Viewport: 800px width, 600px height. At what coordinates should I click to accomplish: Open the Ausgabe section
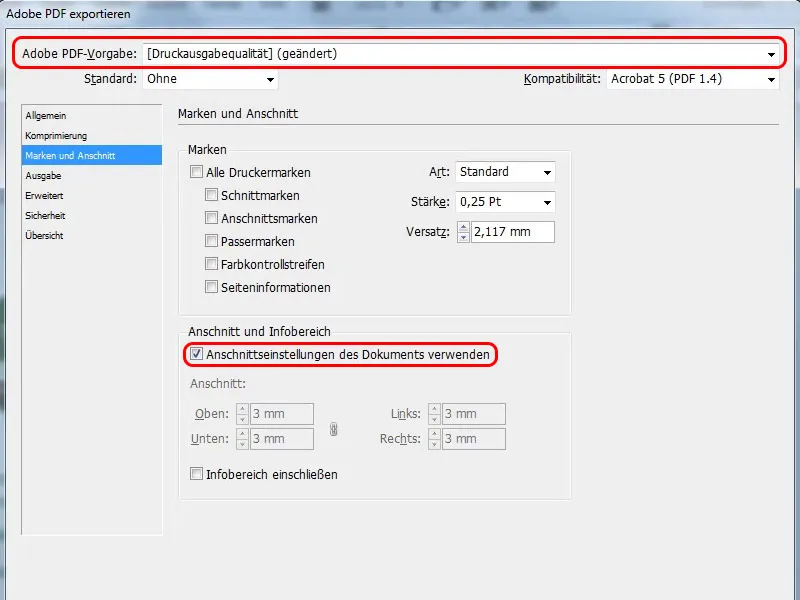[x=92, y=176]
